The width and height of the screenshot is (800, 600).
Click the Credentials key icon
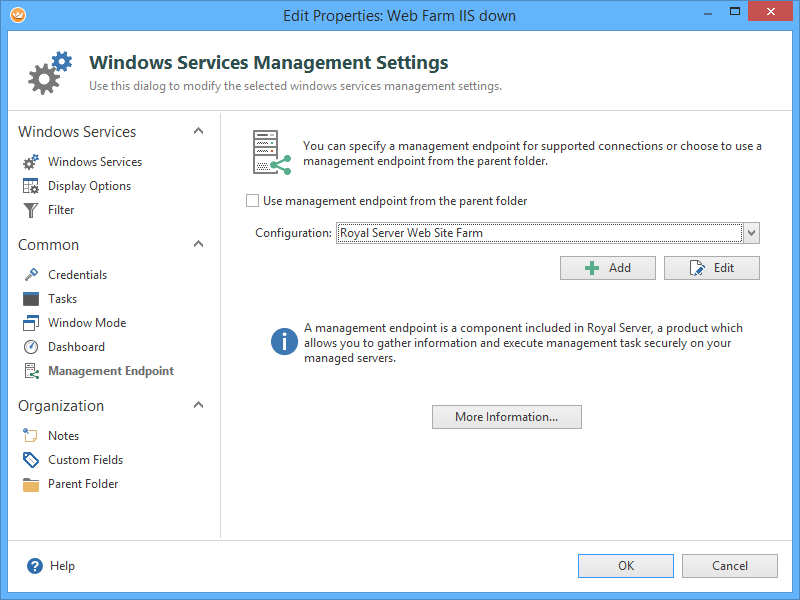[30, 275]
